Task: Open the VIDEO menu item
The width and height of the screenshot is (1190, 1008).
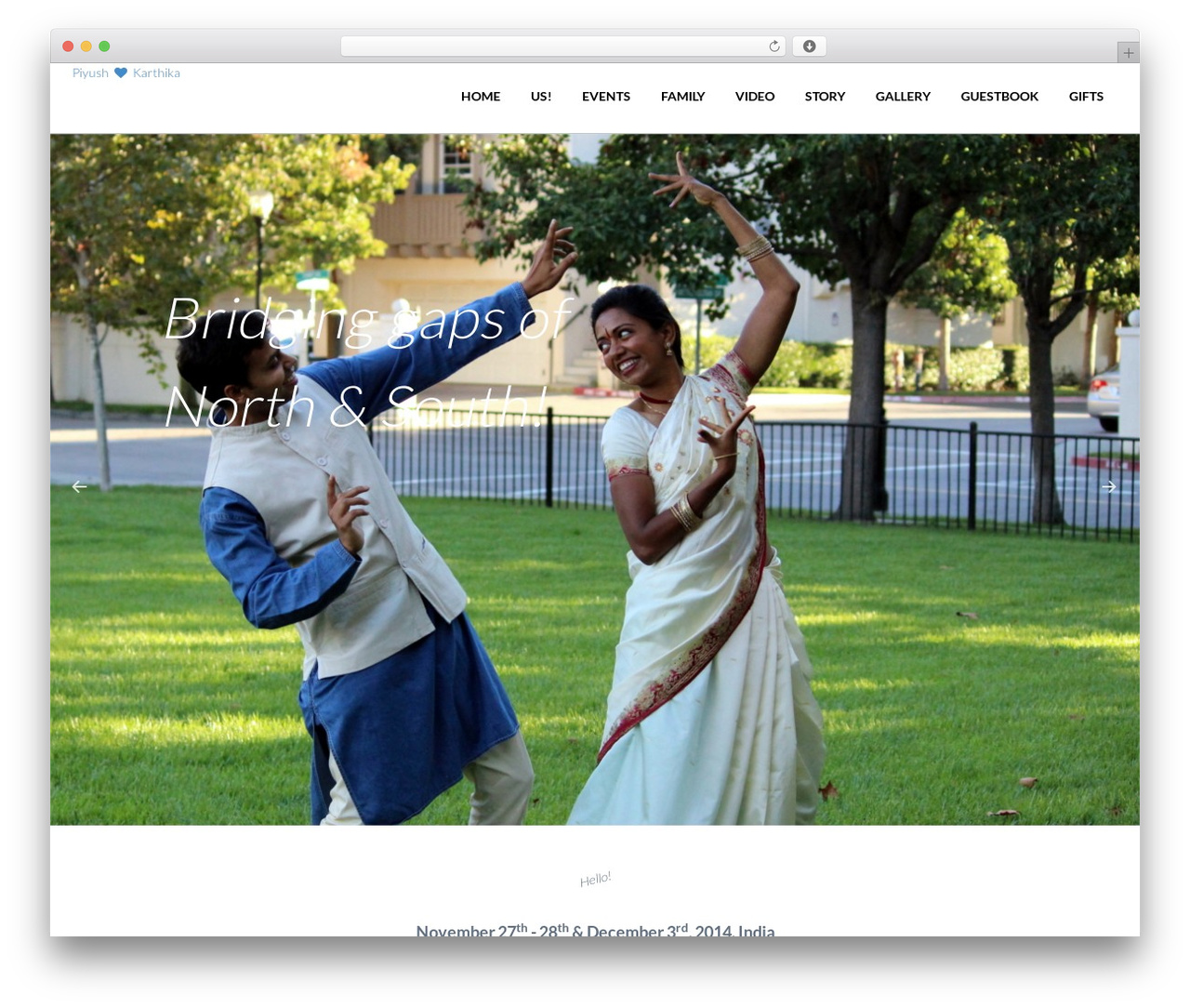Action: pyautogui.click(x=755, y=97)
